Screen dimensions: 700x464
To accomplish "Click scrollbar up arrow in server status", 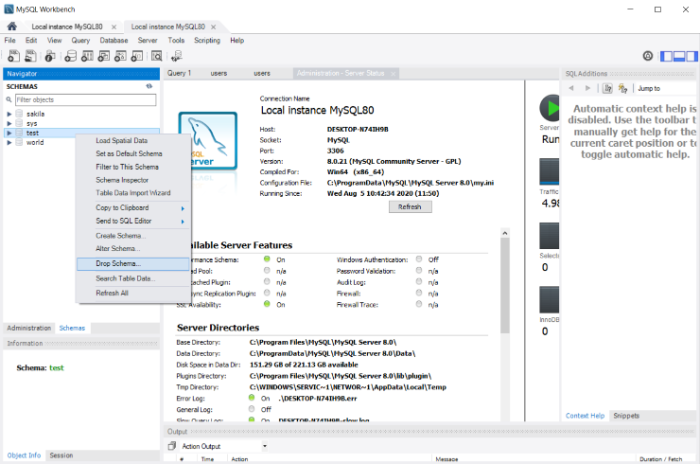I will [505, 233].
